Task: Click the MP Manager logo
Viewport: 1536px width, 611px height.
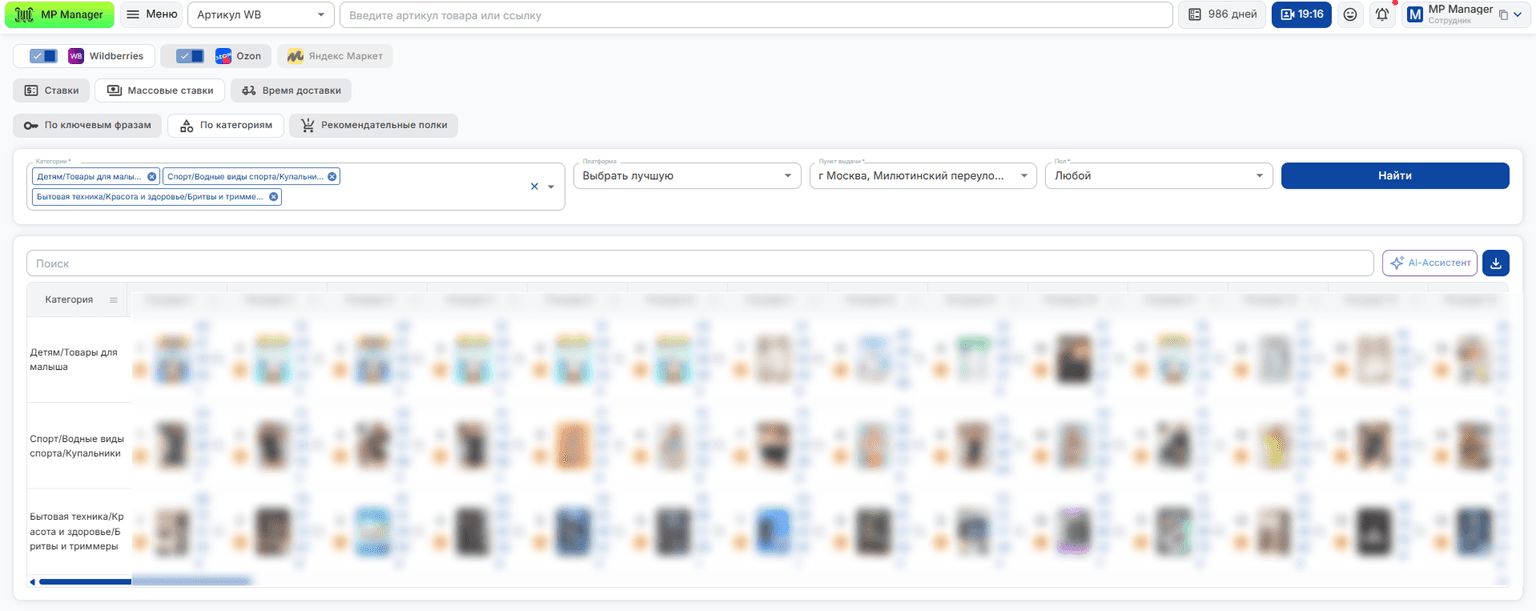Action: [x=59, y=14]
